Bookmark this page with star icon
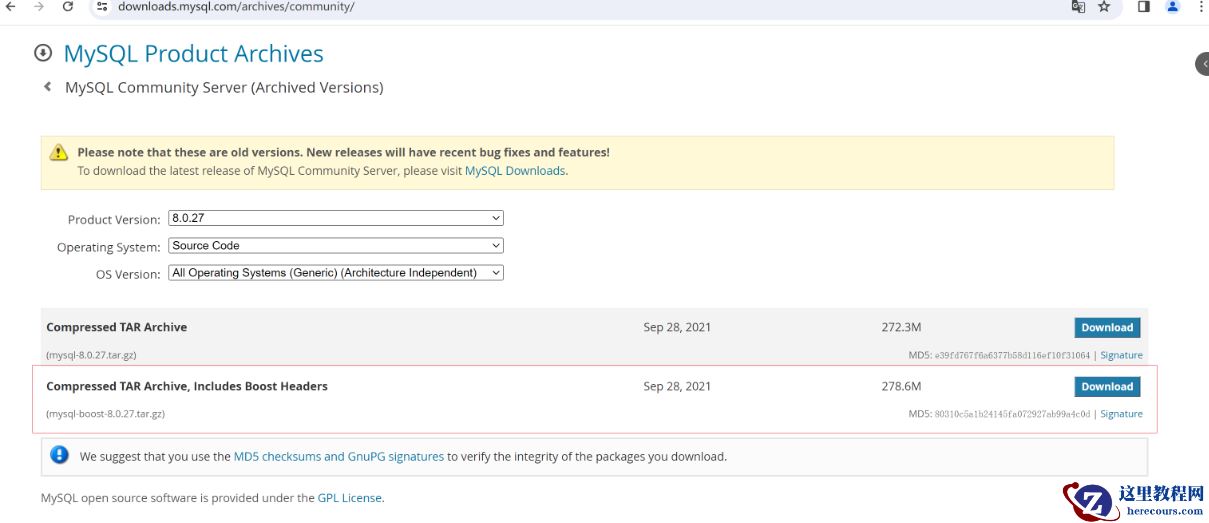1209x523 pixels. tap(1104, 6)
